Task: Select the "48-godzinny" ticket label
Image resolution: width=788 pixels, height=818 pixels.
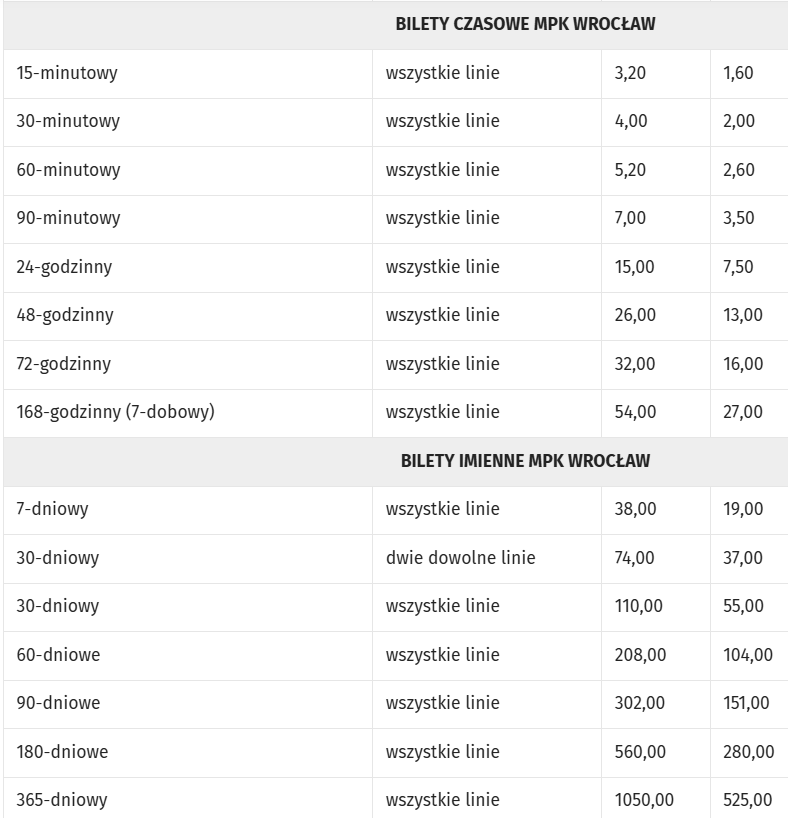Action: coord(65,315)
